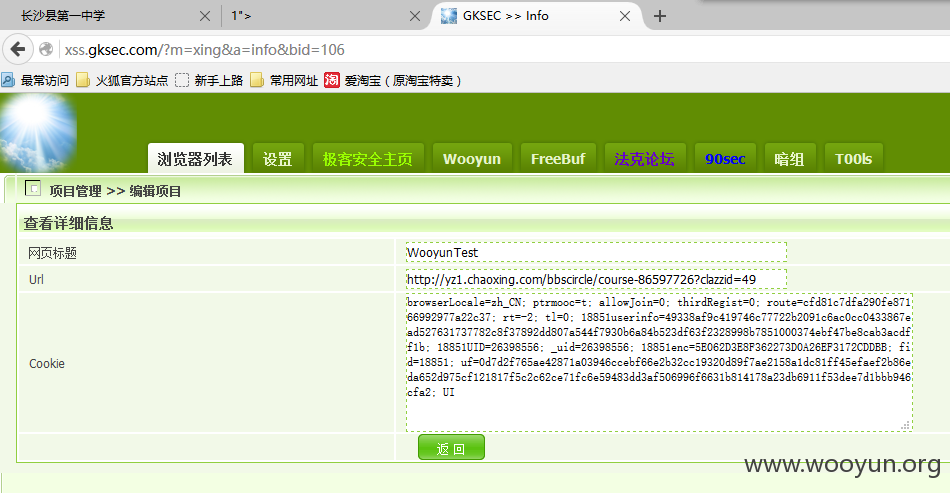Click the browser back arrow button
The image size is (950, 493).
tap(18, 49)
